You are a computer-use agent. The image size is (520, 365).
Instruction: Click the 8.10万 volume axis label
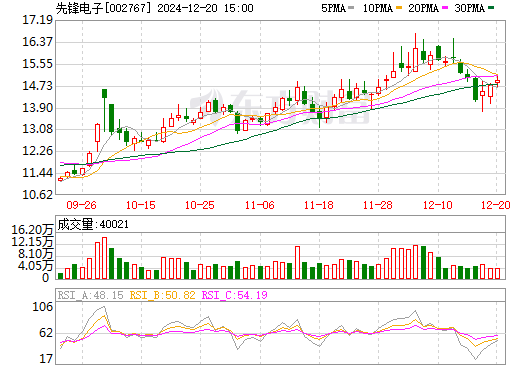pyautogui.click(x=36, y=254)
